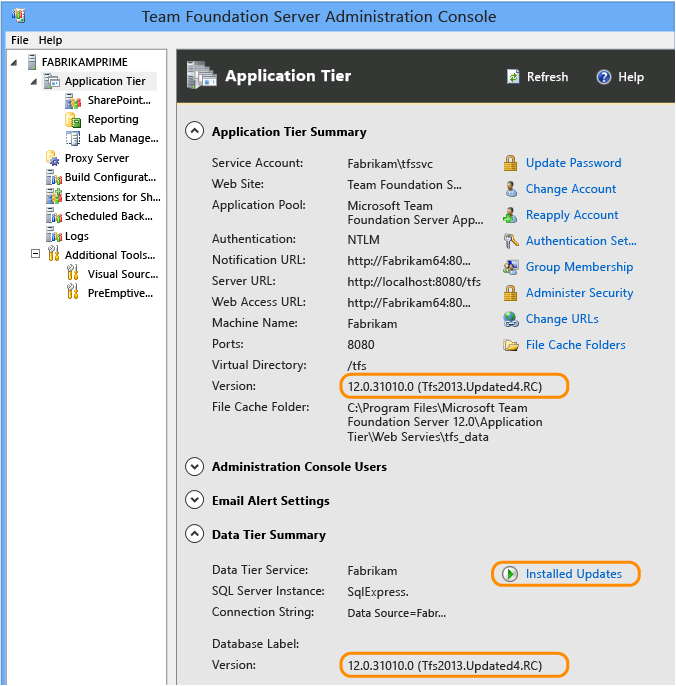Image resolution: width=676 pixels, height=686 pixels.
Task: Select the Reporting tree item
Action: (x=113, y=119)
